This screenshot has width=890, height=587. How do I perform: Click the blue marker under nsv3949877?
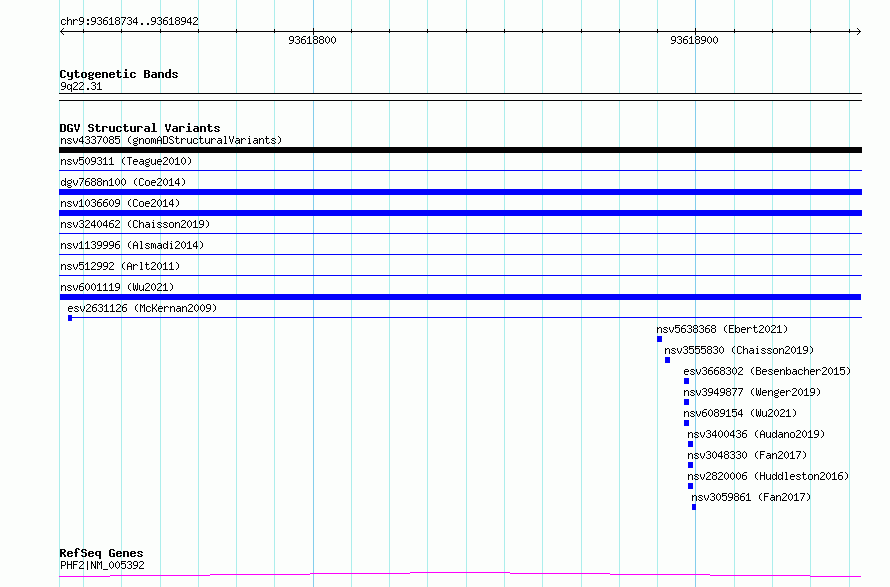click(x=686, y=402)
